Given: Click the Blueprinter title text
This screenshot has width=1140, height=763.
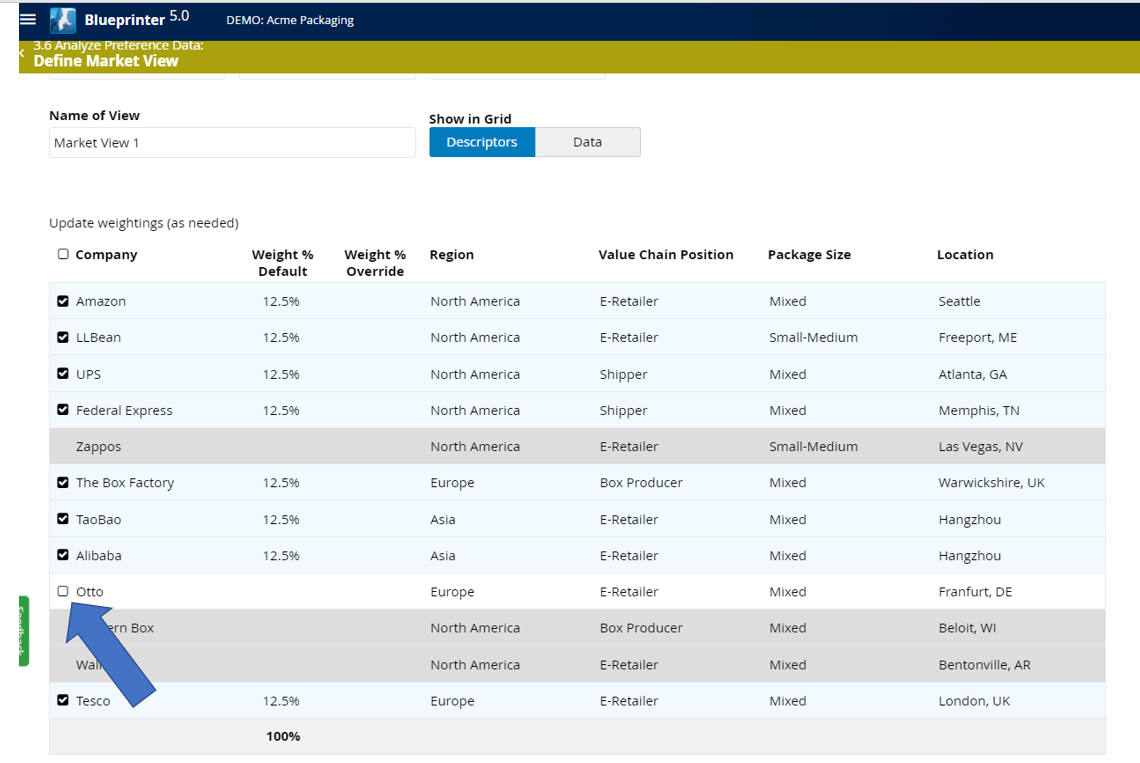Looking at the screenshot, I should 125,20.
